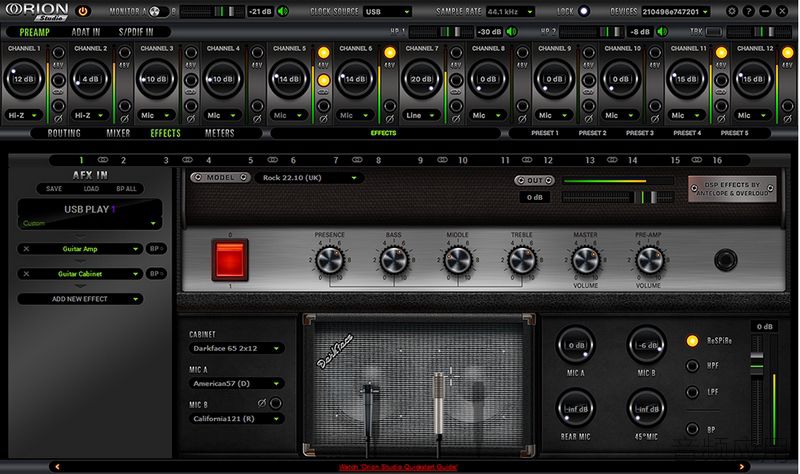Click the Bass knob
Viewport: 800px width, 474px height.
pyautogui.click(x=393, y=260)
